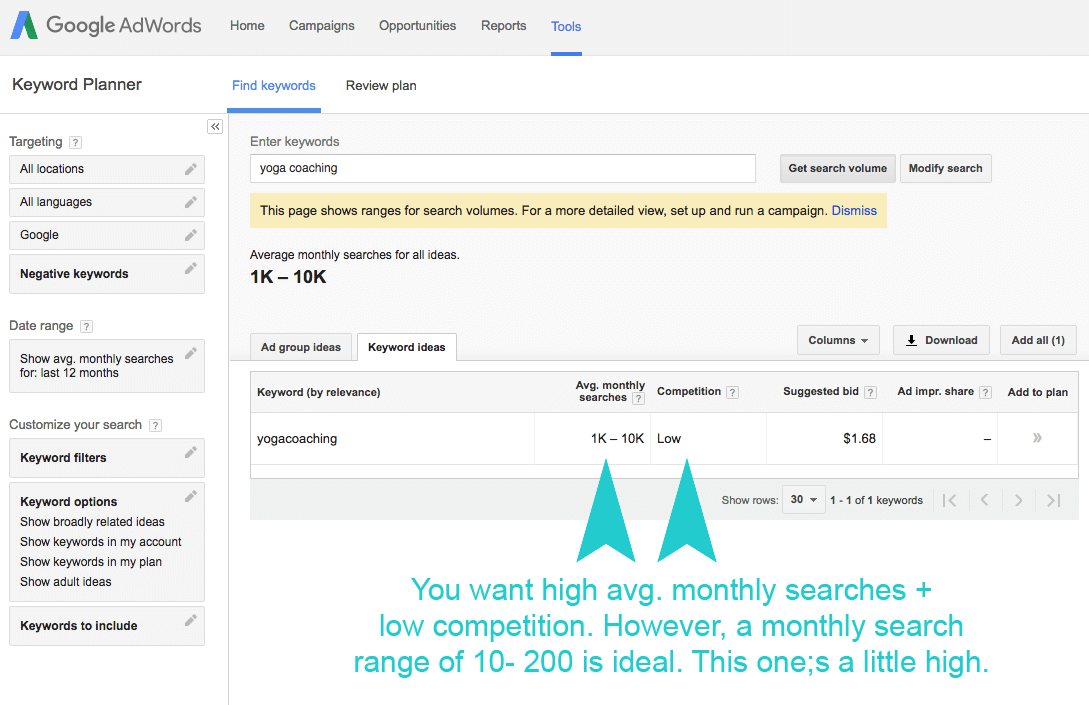
Task: Edit Keyword filters pencil icon
Action: tap(190, 452)
